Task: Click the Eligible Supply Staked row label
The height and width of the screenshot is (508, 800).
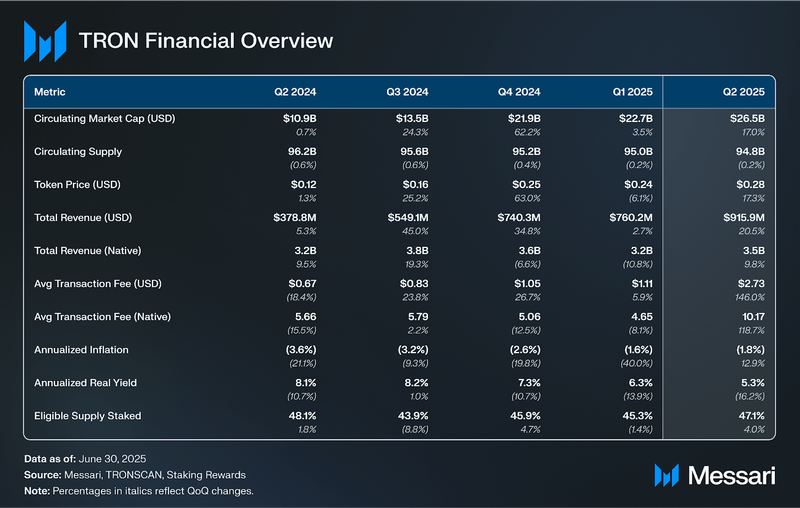Action: click(88, 416)
